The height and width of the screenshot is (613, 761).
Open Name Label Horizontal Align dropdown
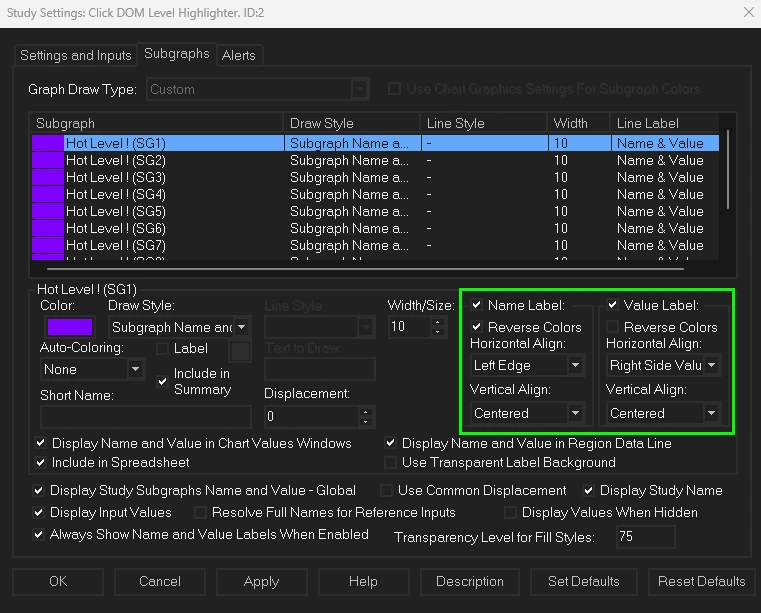point(527,366)
